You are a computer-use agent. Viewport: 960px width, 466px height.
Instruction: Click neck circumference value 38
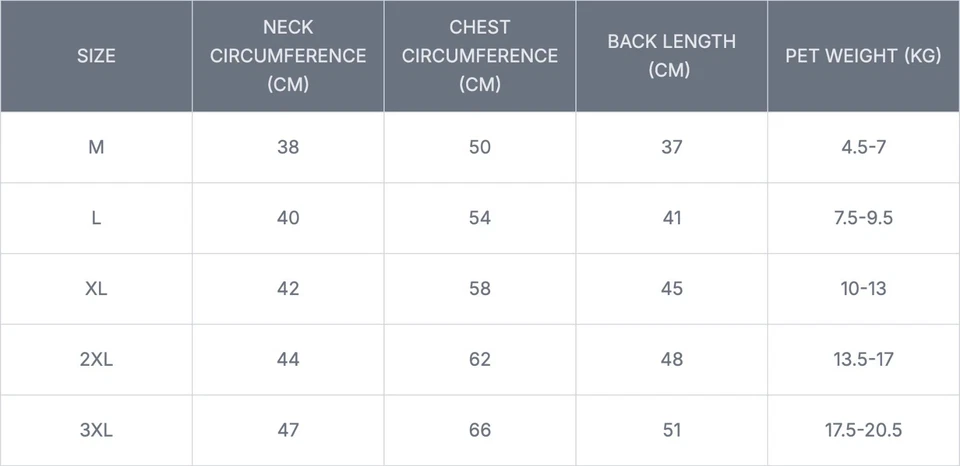pos(288,147)
